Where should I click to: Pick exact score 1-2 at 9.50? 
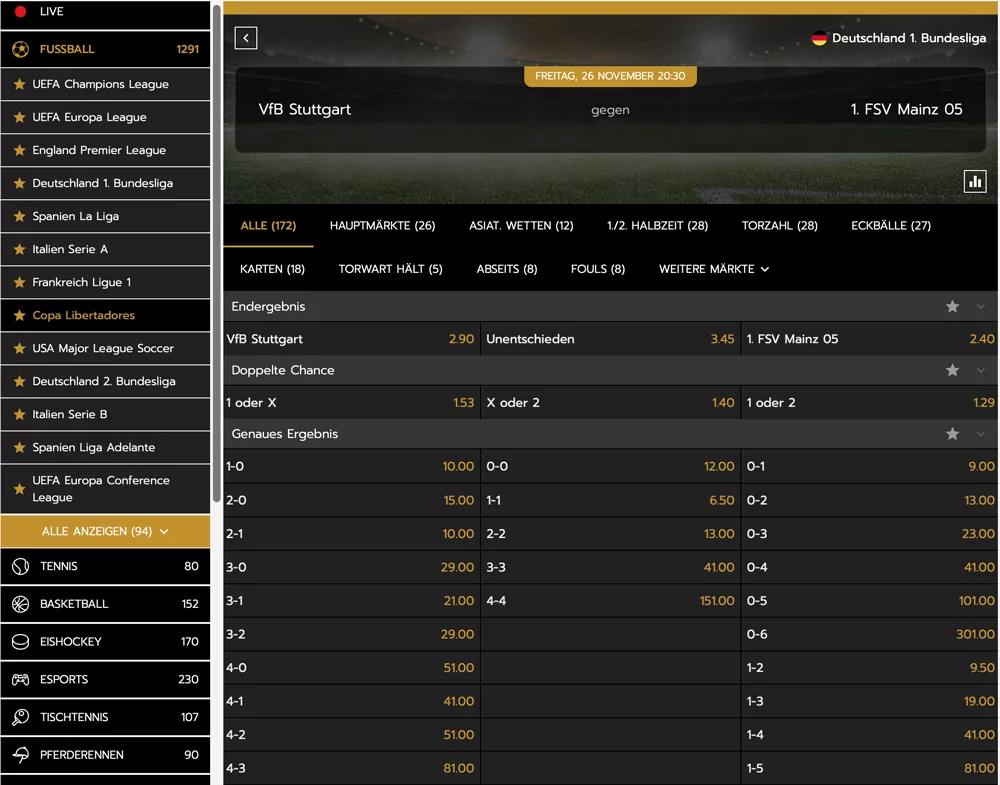coord(870,668)
